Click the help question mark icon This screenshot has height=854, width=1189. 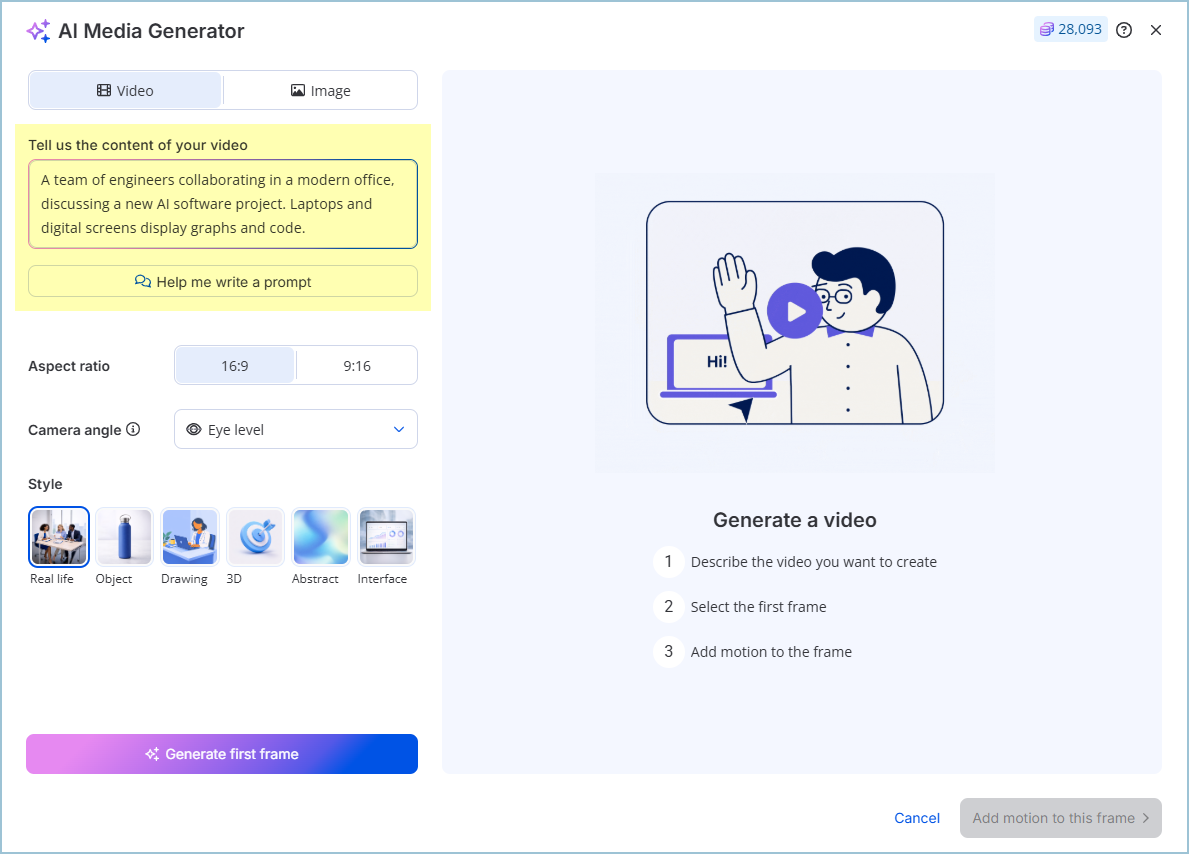pos(1124,30)
